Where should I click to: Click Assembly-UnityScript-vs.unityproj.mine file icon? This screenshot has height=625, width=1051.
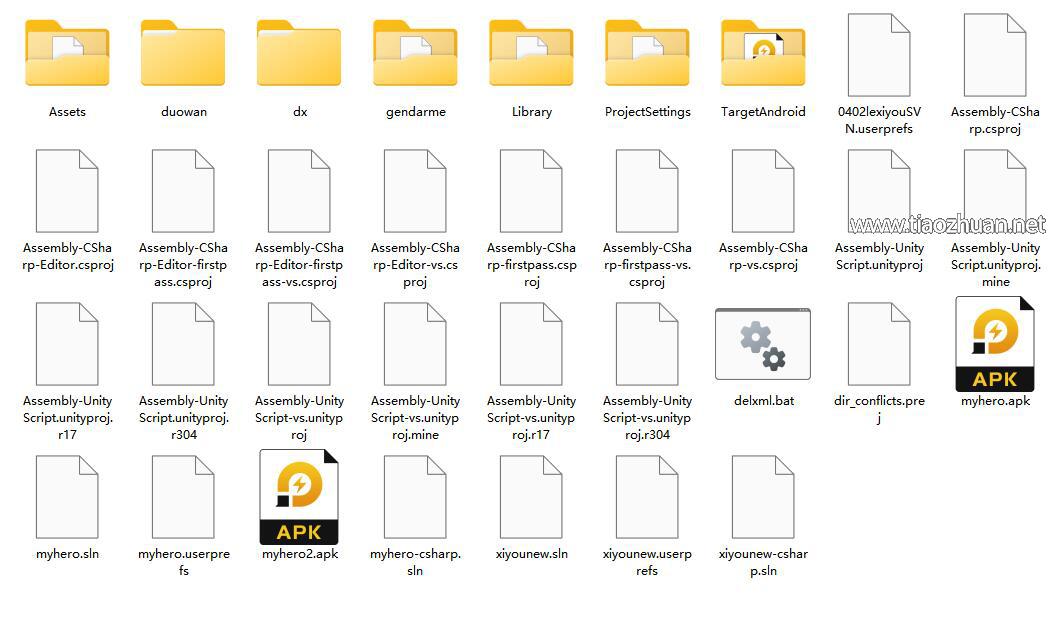point(415,344)
